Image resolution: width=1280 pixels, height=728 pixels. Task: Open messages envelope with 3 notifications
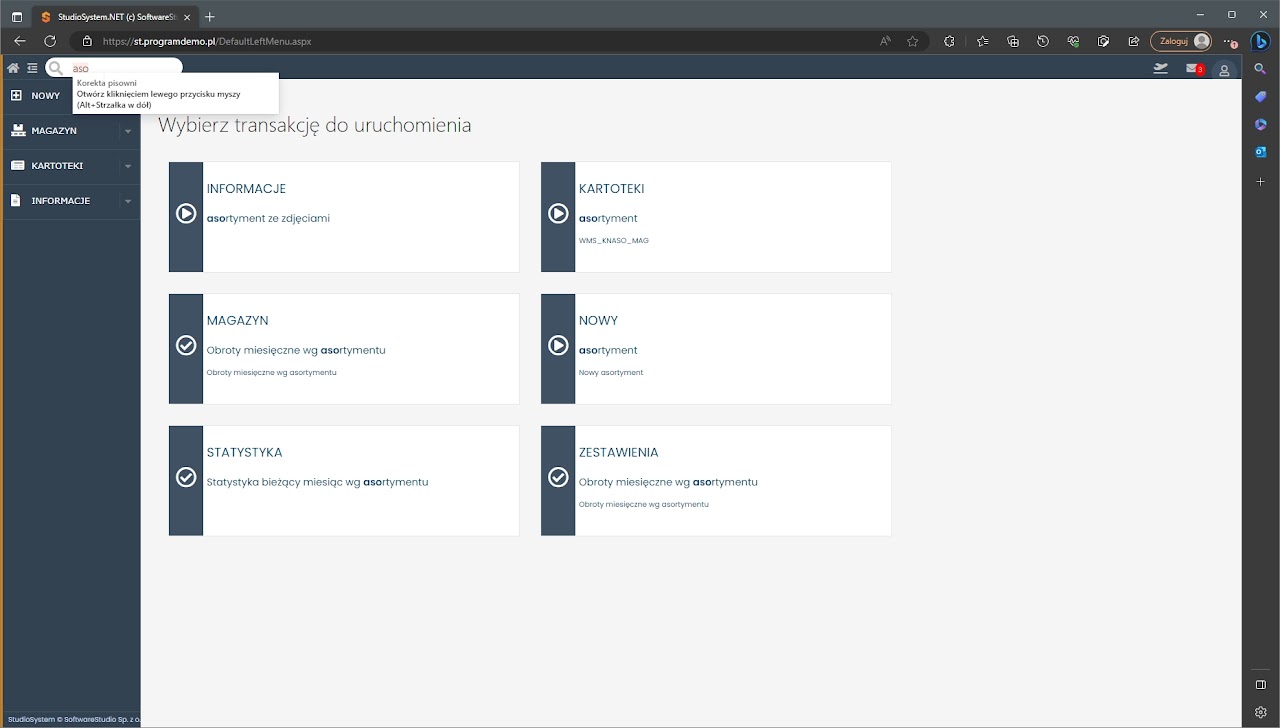(1193, 69)
